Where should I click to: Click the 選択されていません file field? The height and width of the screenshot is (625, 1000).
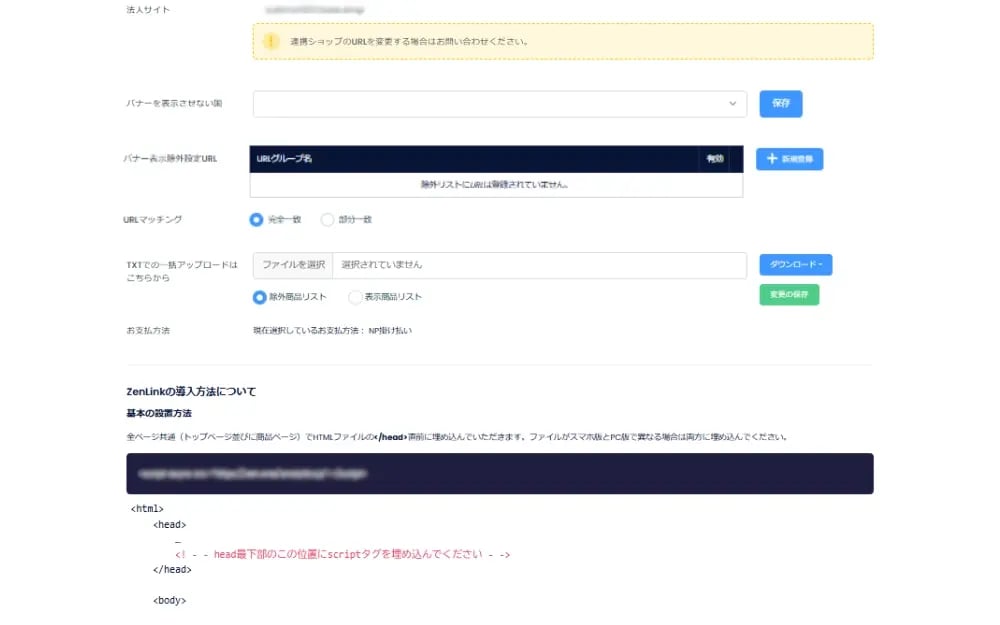(539, 265)
